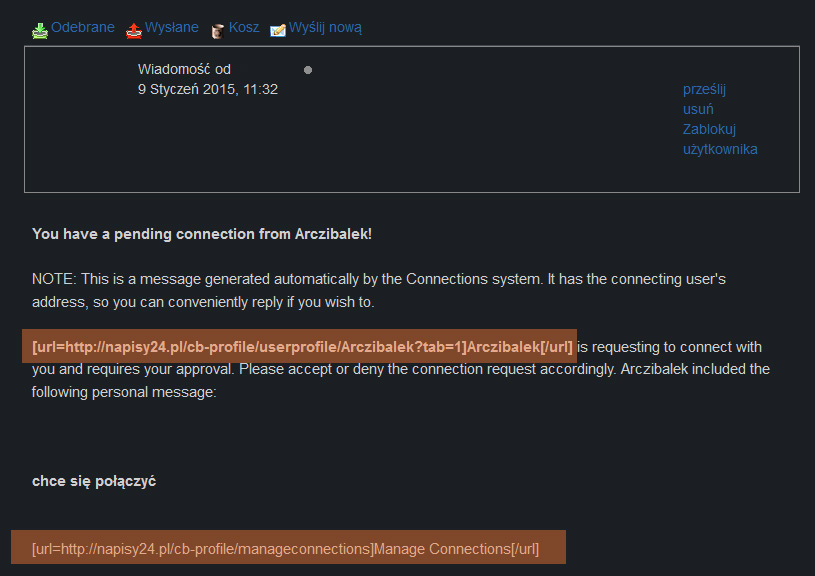Click the Wiadomość od sender label
The width and height of the screenshot is (815, 576).
click(x=184, y=69)
